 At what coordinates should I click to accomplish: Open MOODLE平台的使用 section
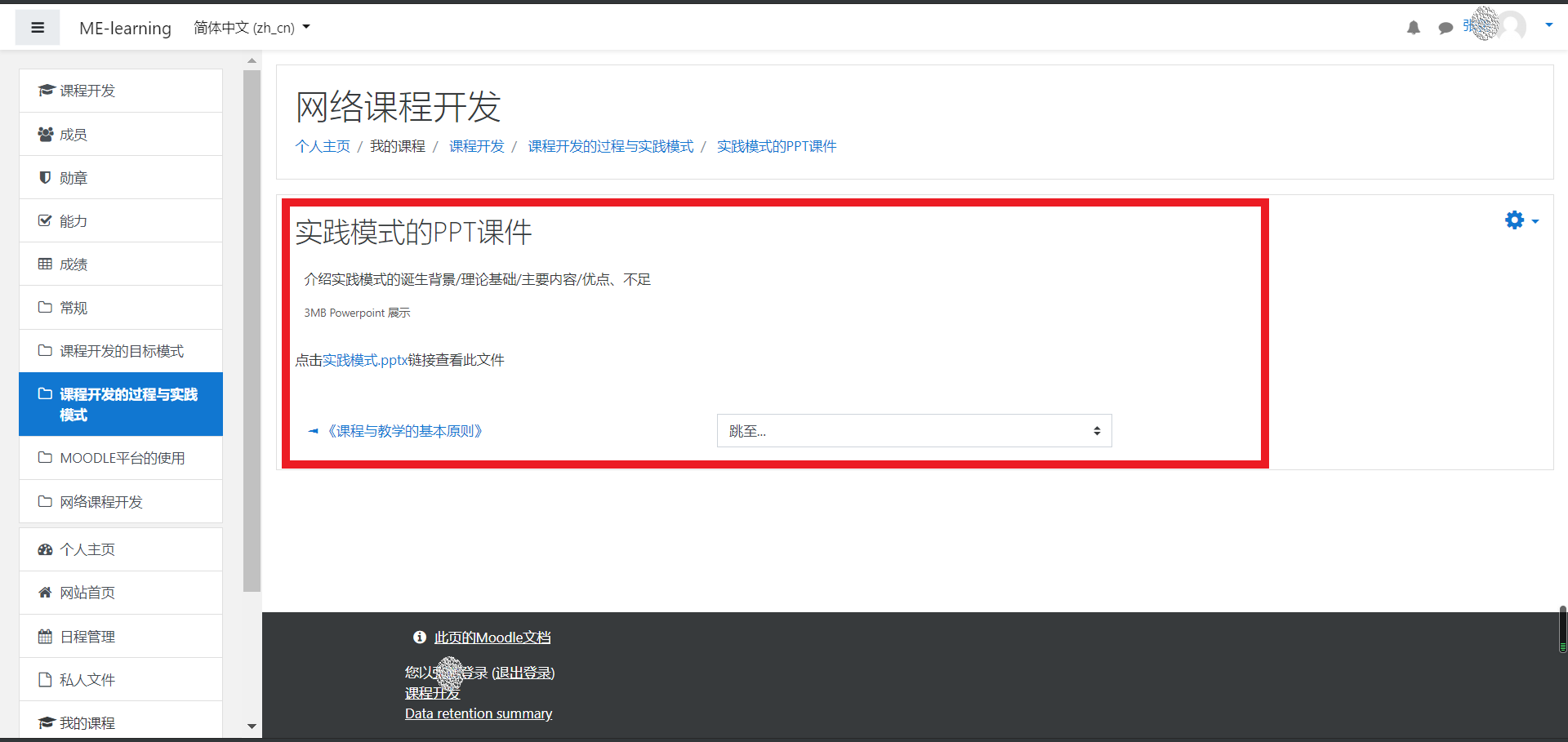121,458
